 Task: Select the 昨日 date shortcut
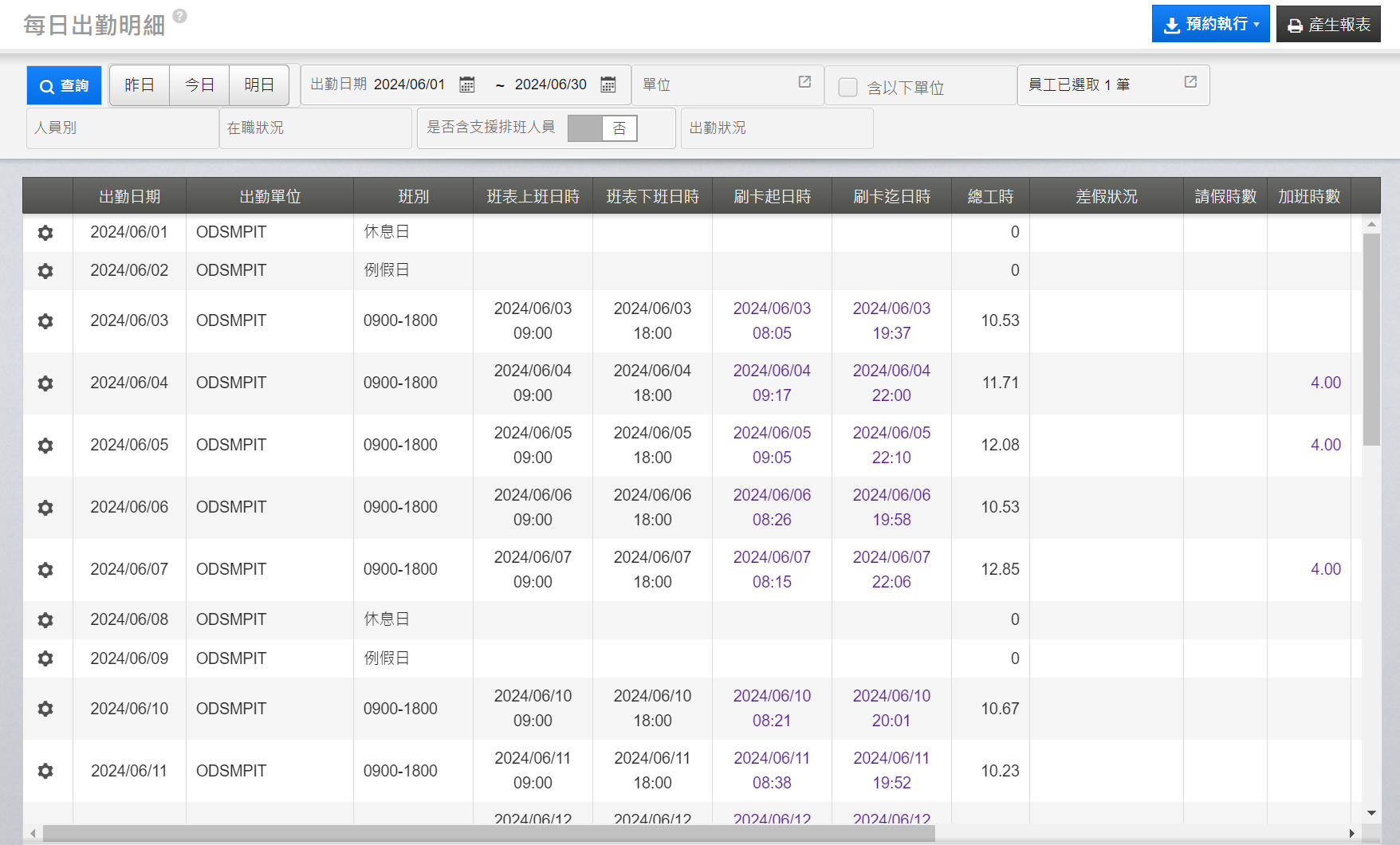click(x=140, y=85)
